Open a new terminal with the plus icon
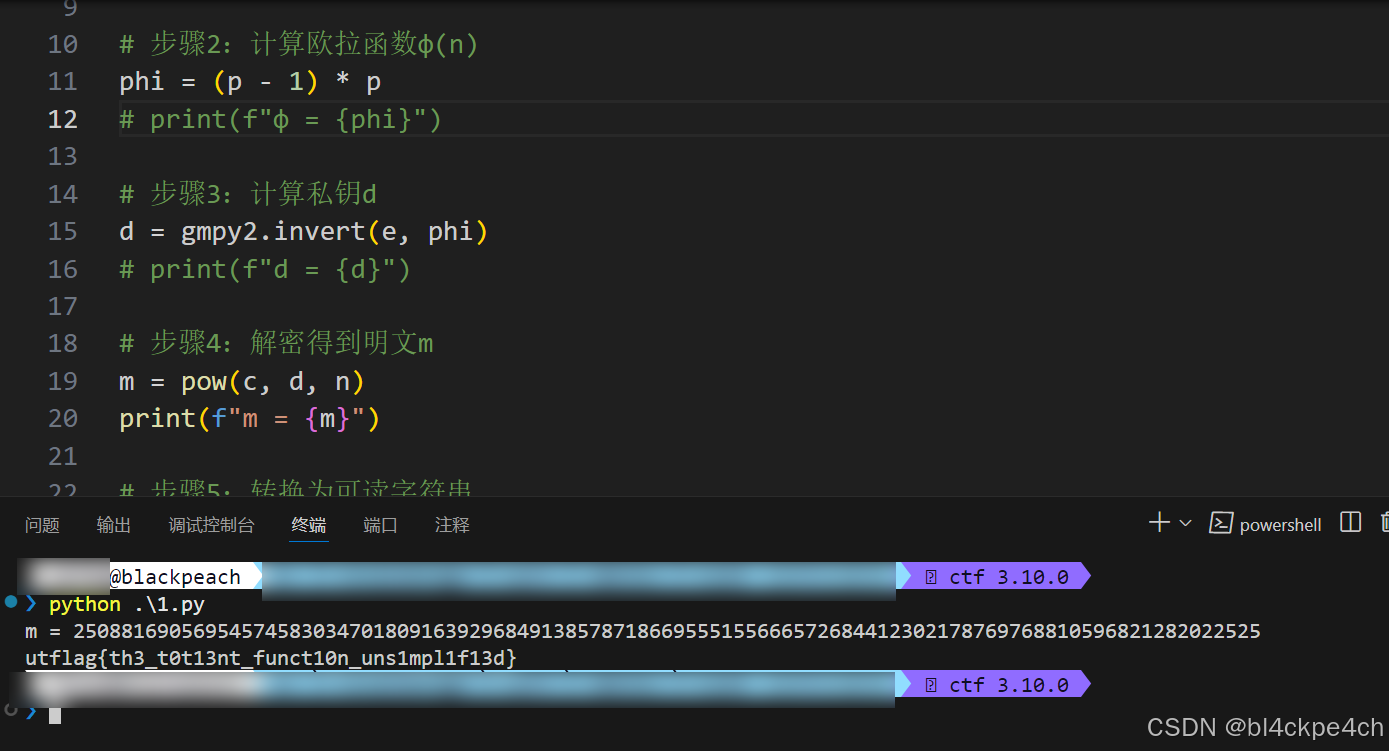Image resolution: width=1389 pixels, height=751 pixels. [x=1157, y=521]
